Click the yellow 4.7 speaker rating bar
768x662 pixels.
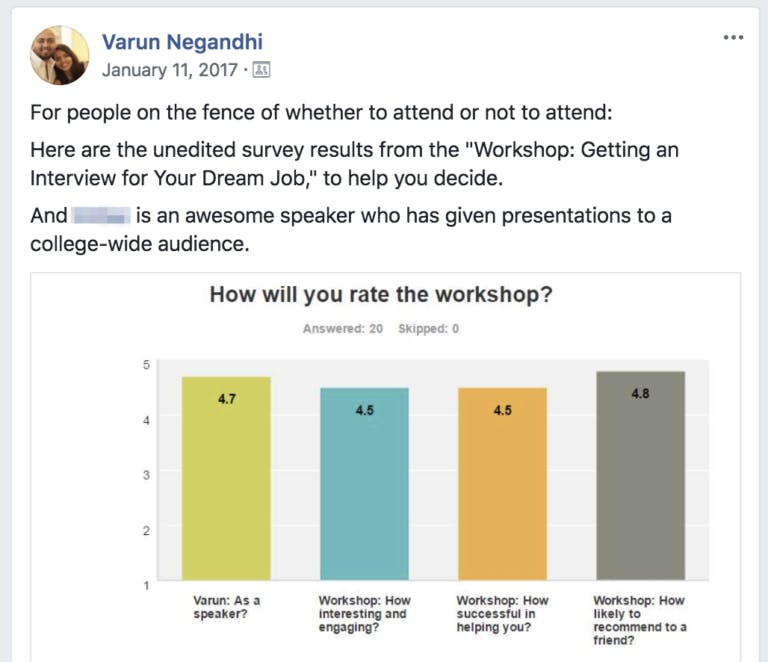pyautogui.click(x=226, y=478)
